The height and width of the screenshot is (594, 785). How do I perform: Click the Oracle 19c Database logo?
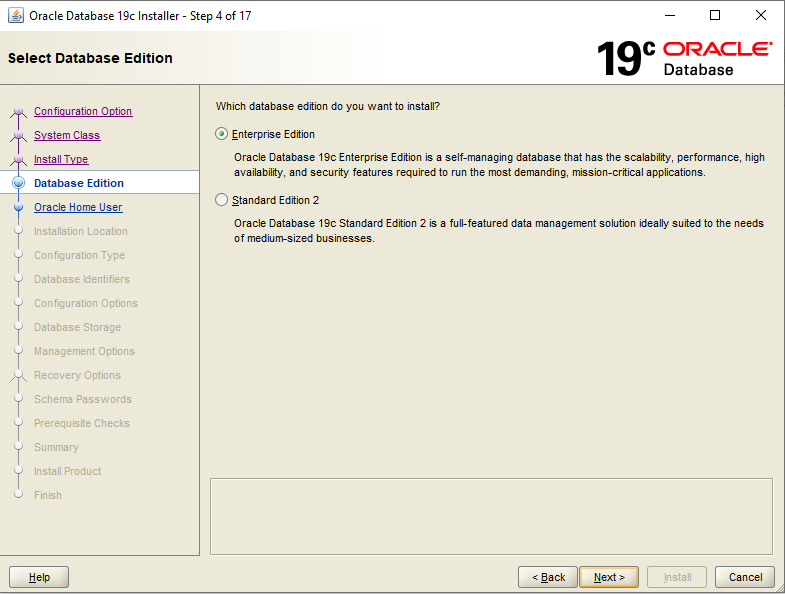point(685,58)
